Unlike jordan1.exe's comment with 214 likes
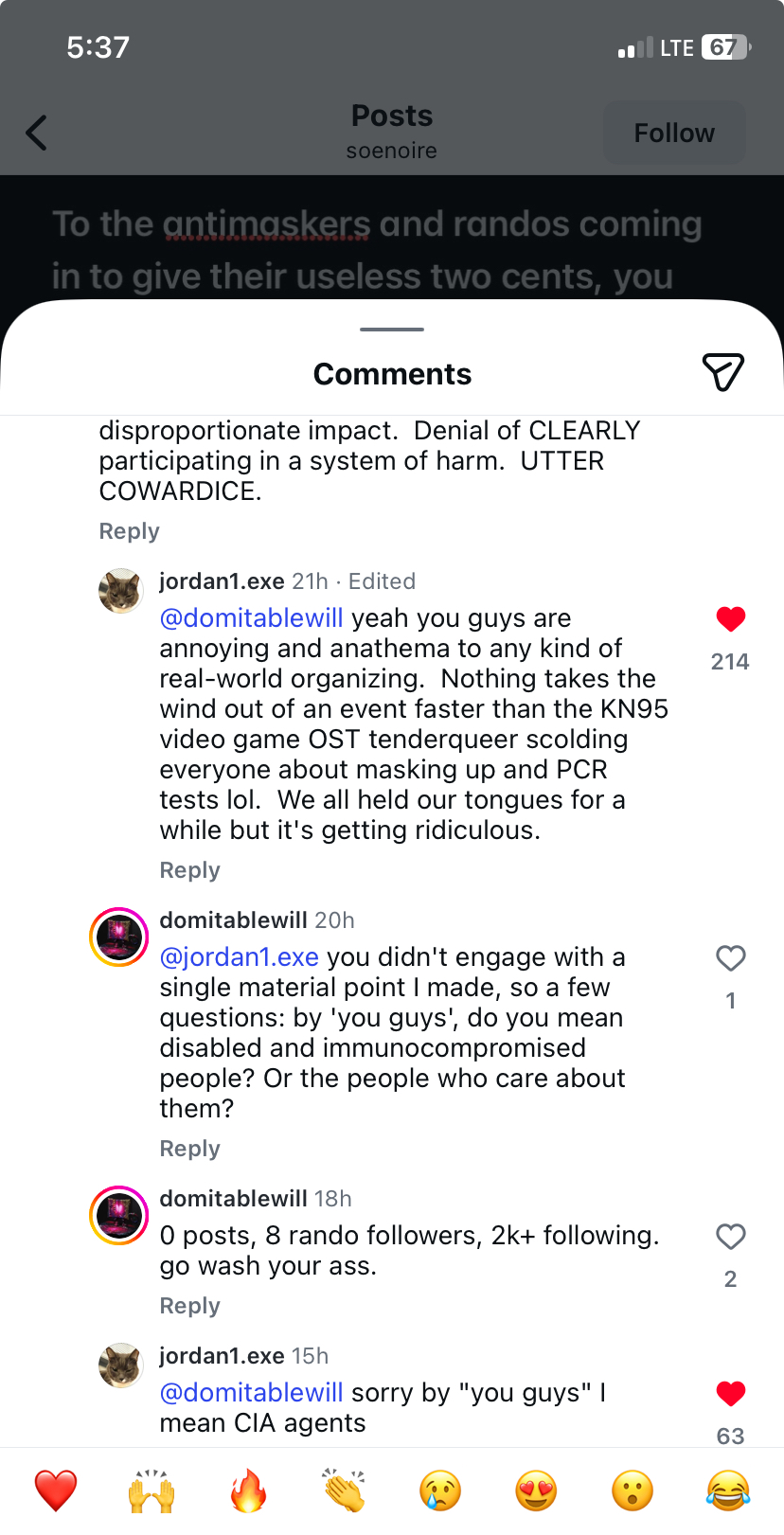This screenshot has height=1535, width=784. pyautogui.click(x=730, y=619)
